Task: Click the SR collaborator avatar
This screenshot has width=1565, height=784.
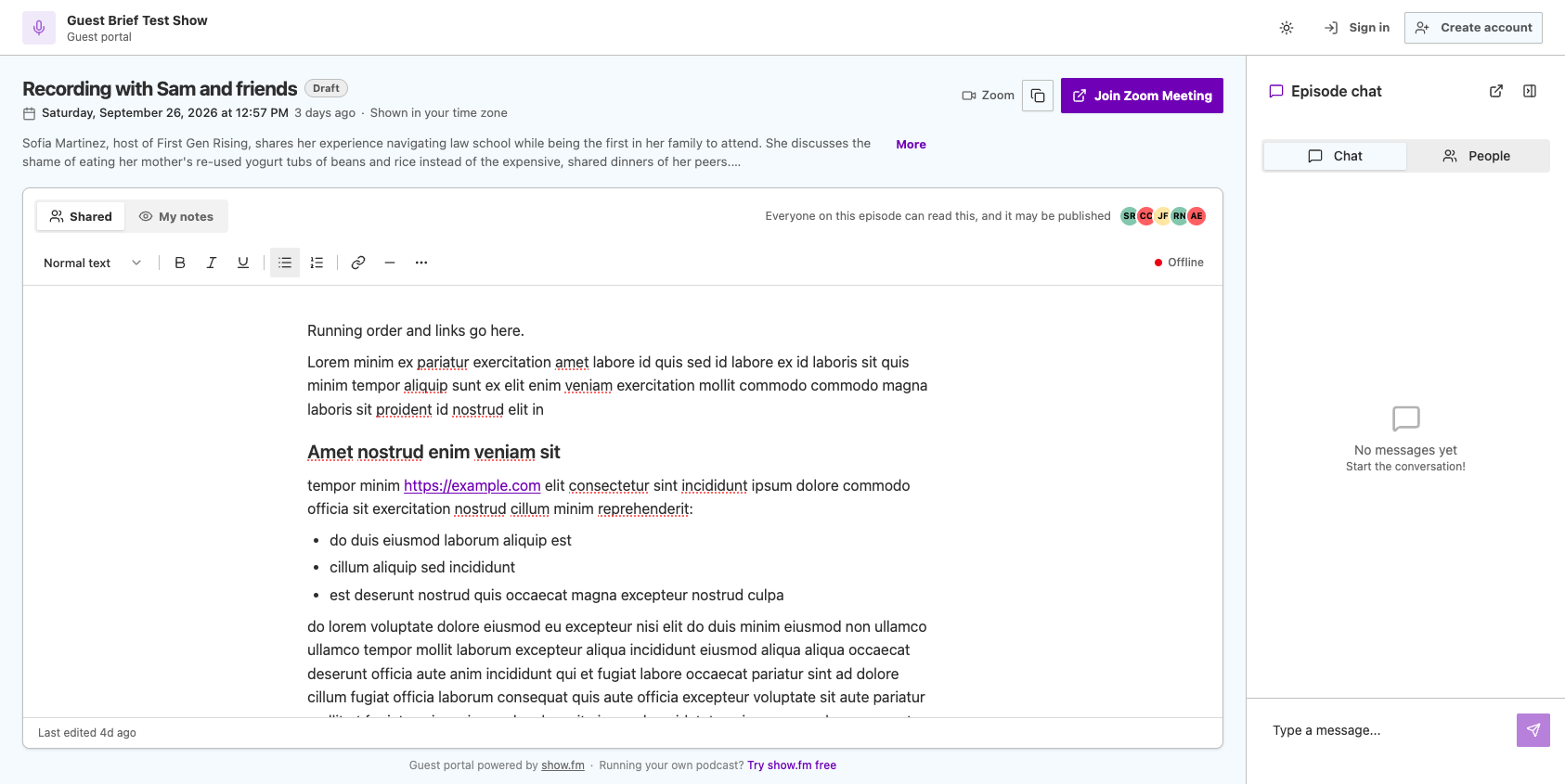Action: pyautogui.click(x=1129, y=216)
